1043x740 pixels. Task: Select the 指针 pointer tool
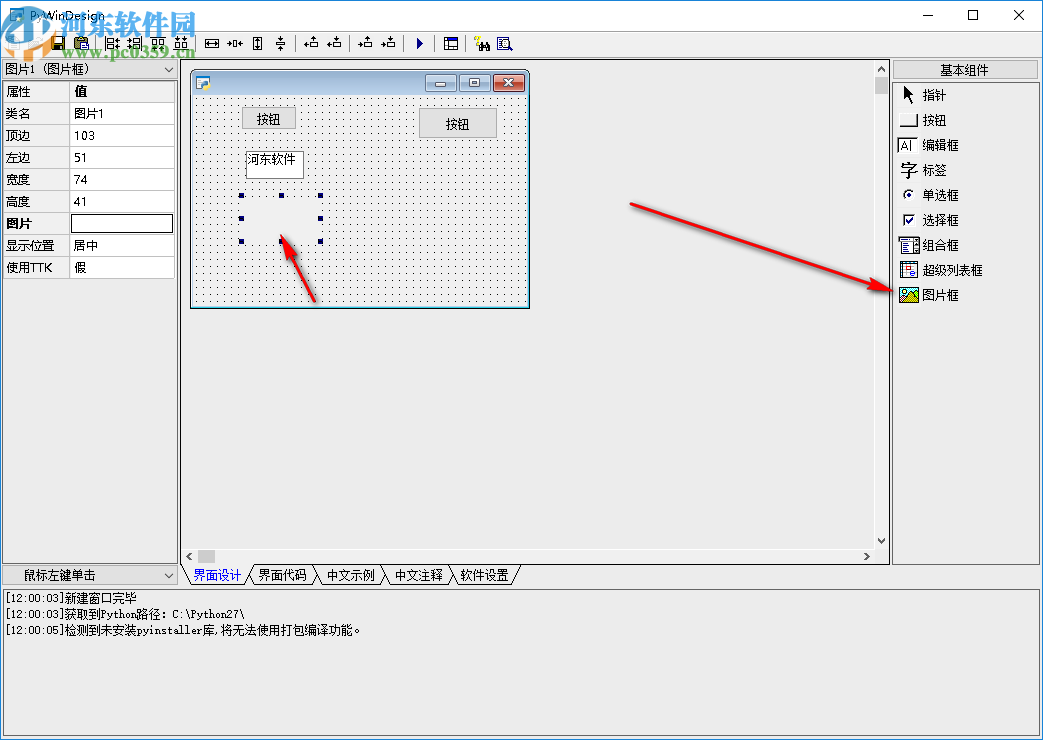click(922, 95)
